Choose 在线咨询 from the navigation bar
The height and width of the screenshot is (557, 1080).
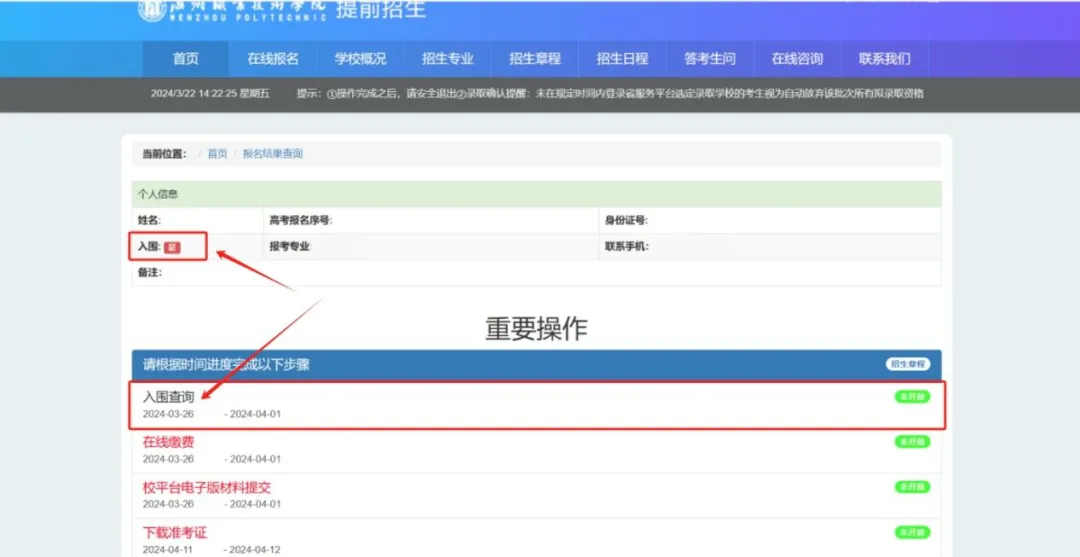[797, 59]
